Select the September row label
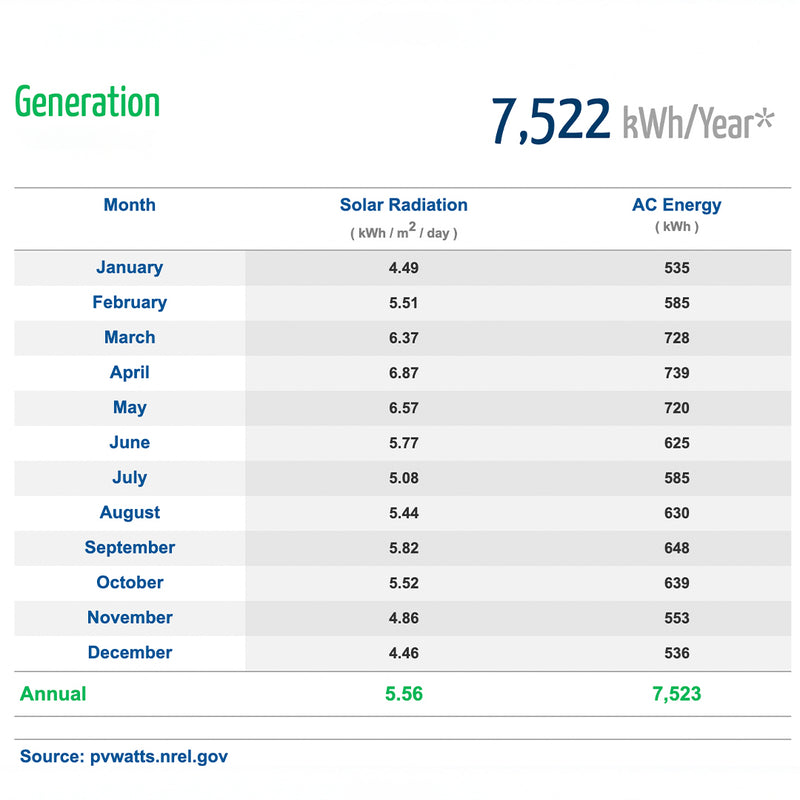 tap(129, 548)
